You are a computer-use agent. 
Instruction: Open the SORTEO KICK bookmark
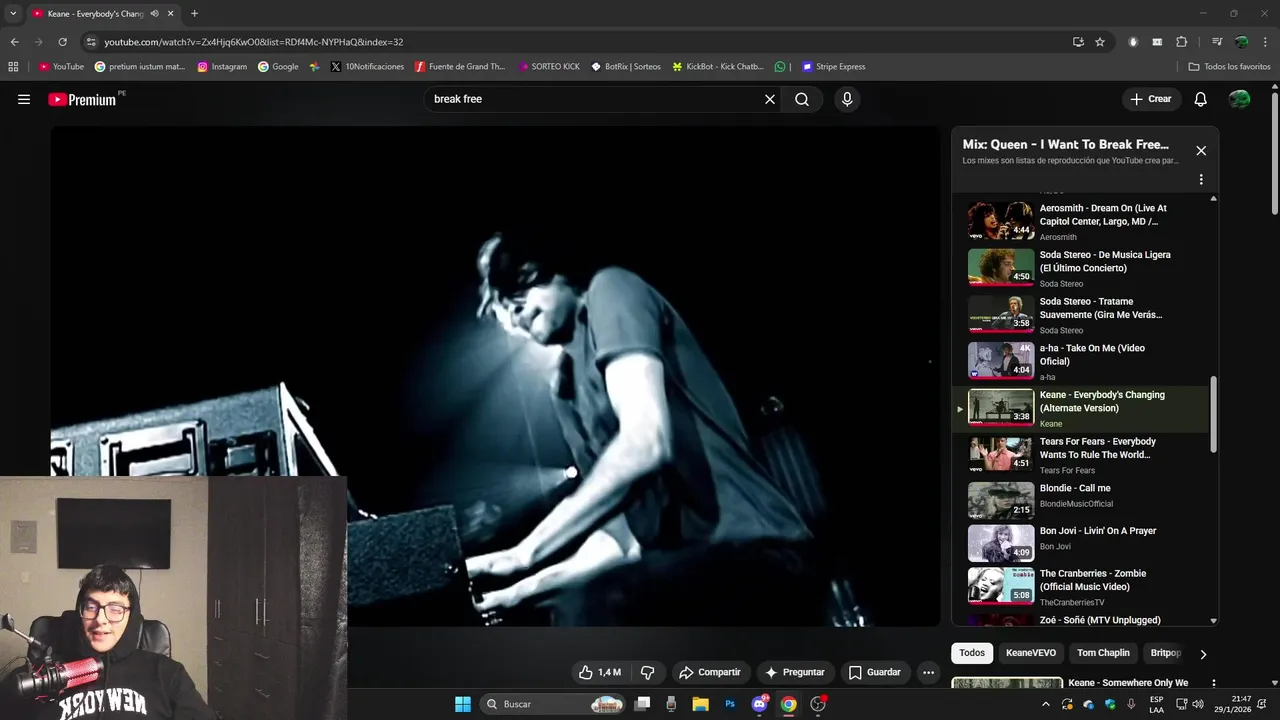point(549,67)
